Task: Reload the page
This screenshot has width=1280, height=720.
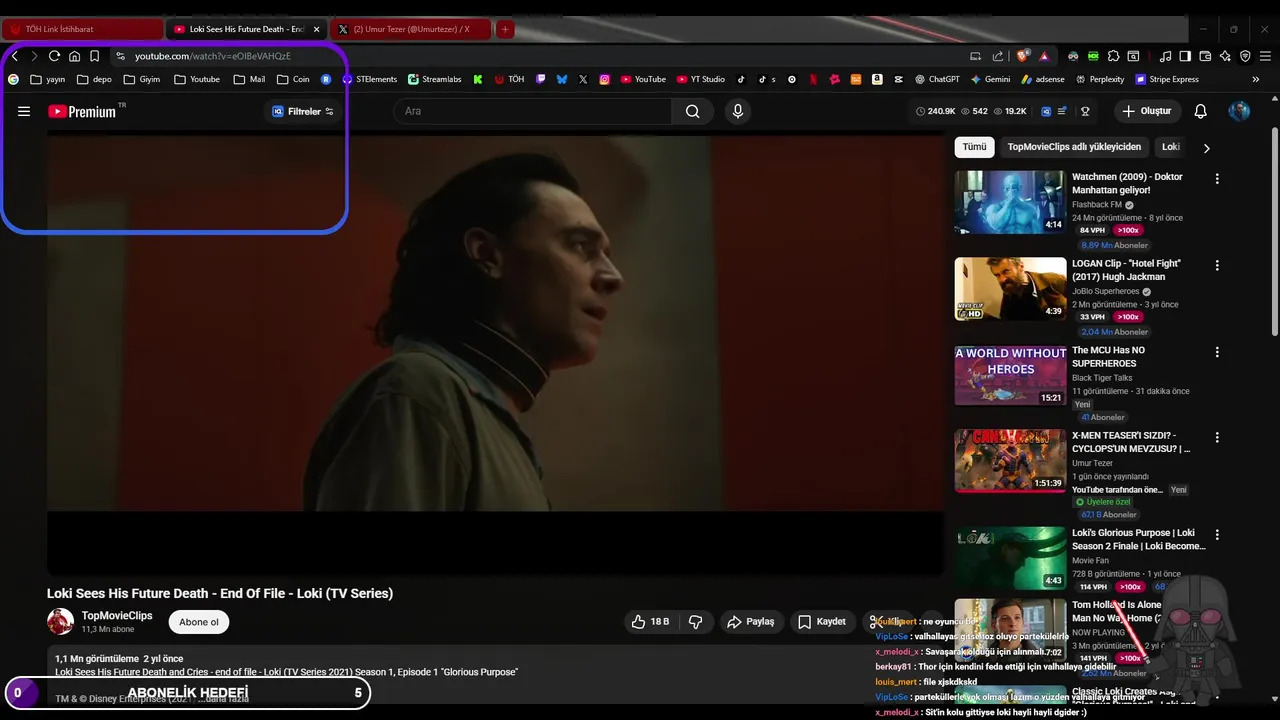Action: pos(54,56)
